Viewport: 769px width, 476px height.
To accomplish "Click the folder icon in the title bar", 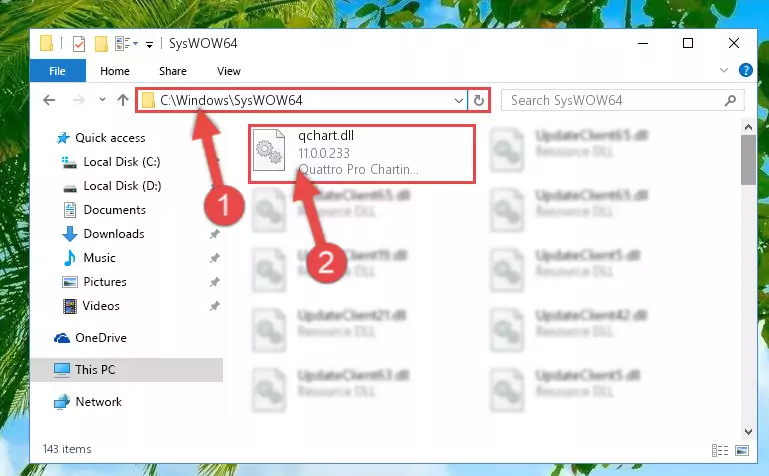I will 47,44.
